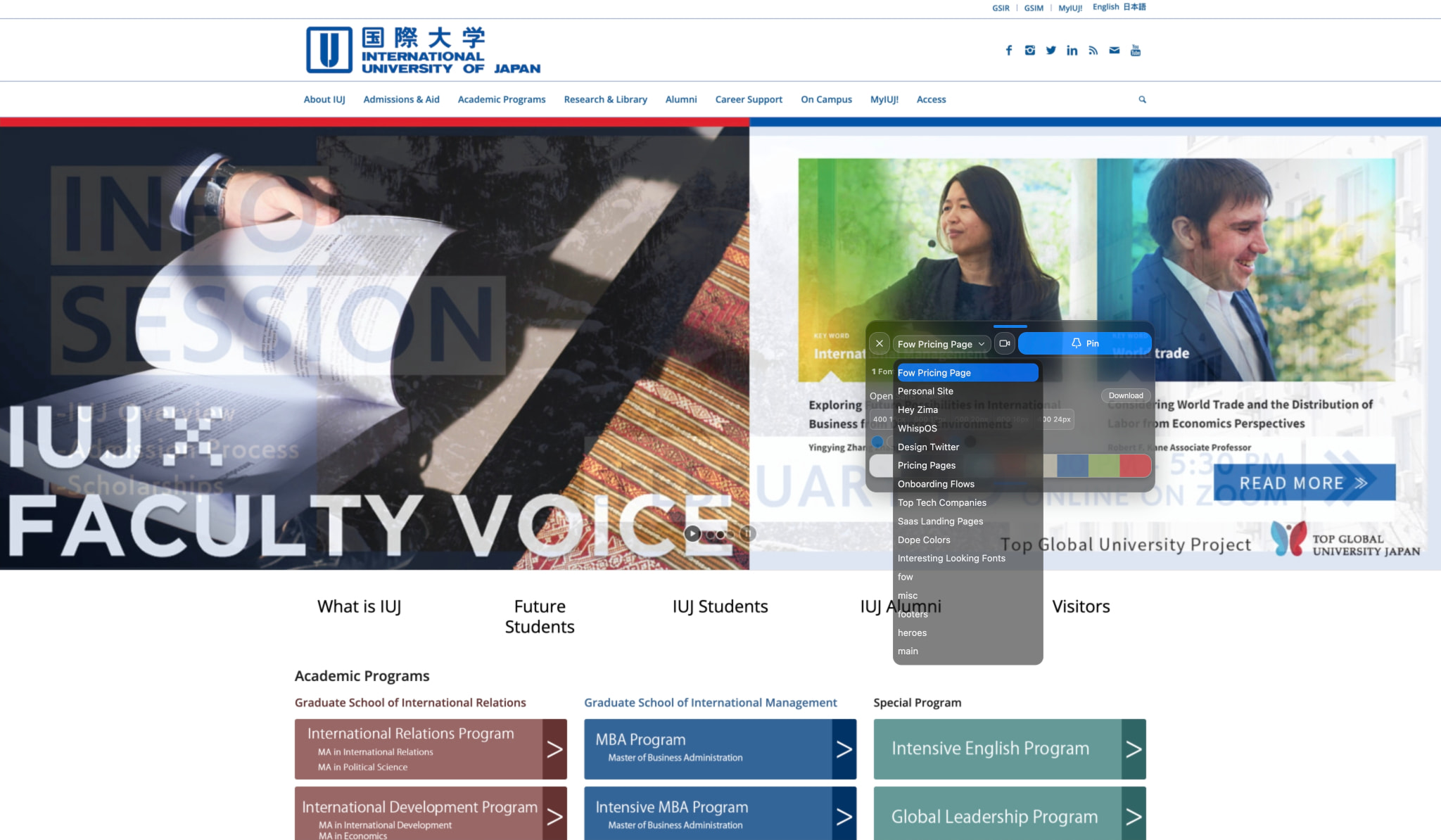Image resolution: width=1441 pixels, height=840 pixels.
Task: Open IUJ Instagram icon
Action: (x=1029, y=50)
